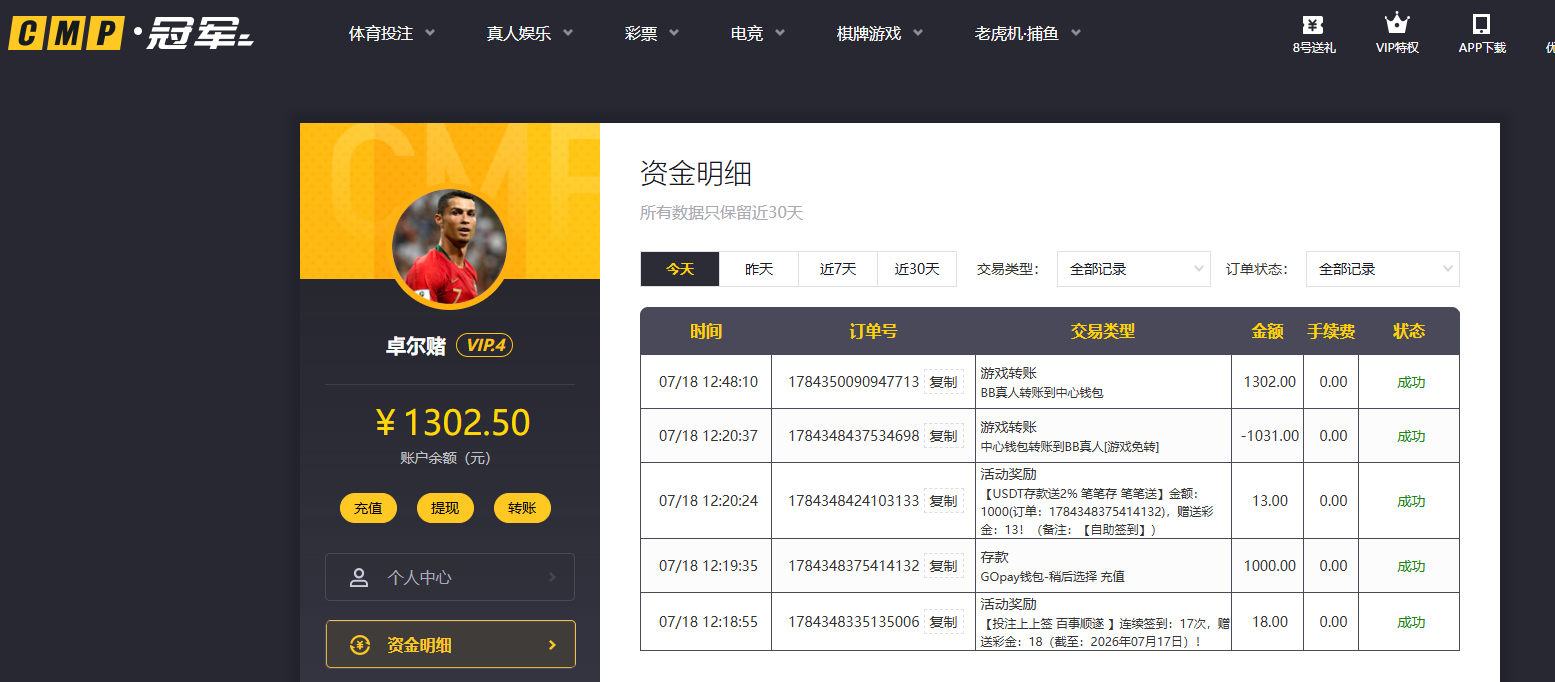Copy order number 1784348335135006

(x=943, y=622)
